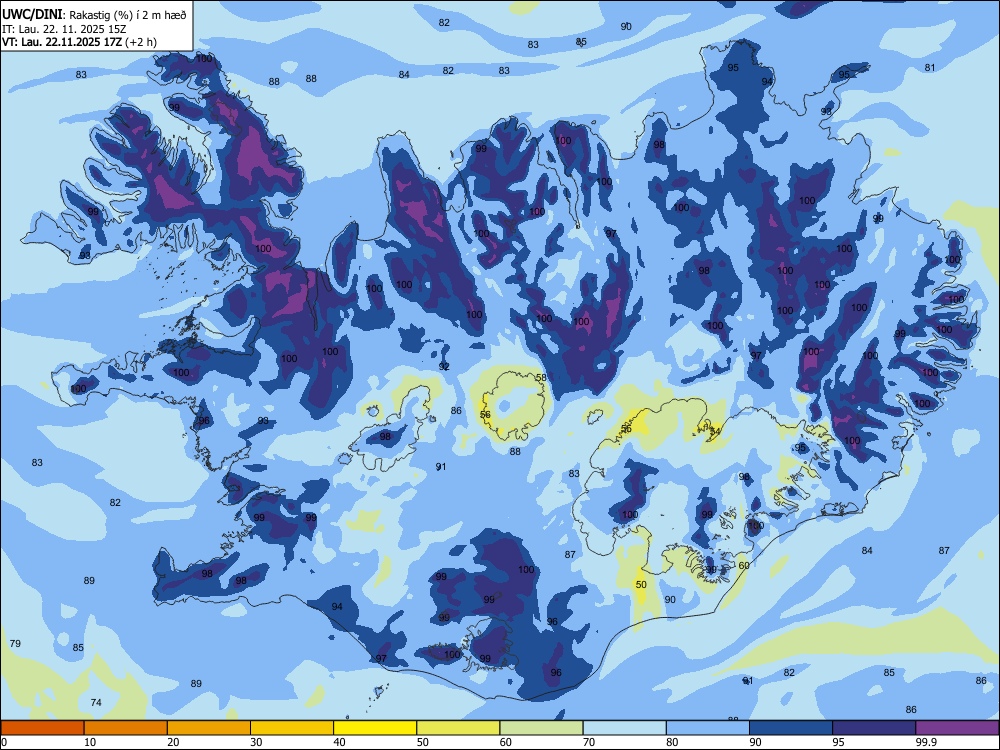Click the 'UWC/DINI' title text

32,15
